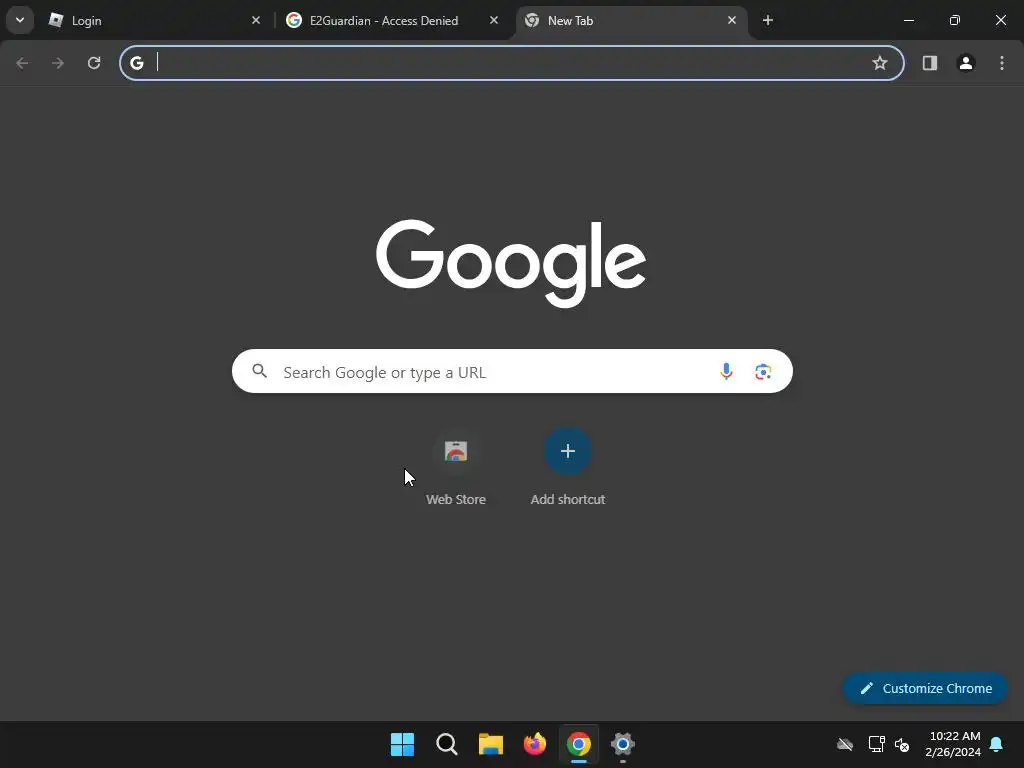Viewport: 1024px width, 768px height.
Task: Open the Chrome side panel
Action: click(930, 63)
